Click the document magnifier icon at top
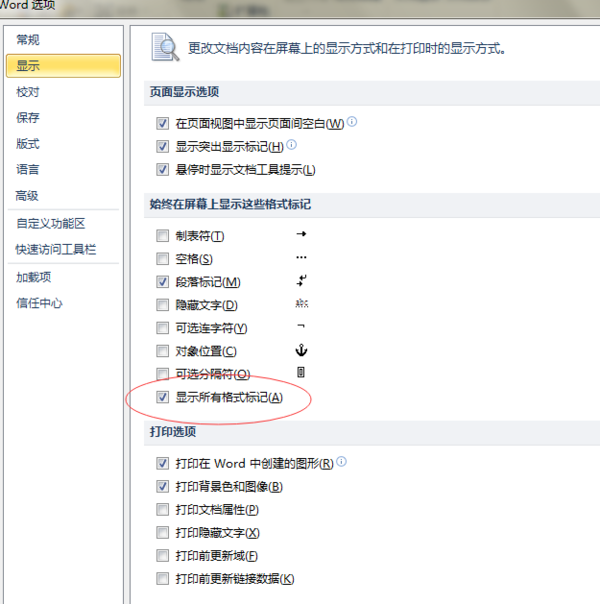The height and width of the screenshot is (604, 600). pos(165,47)
